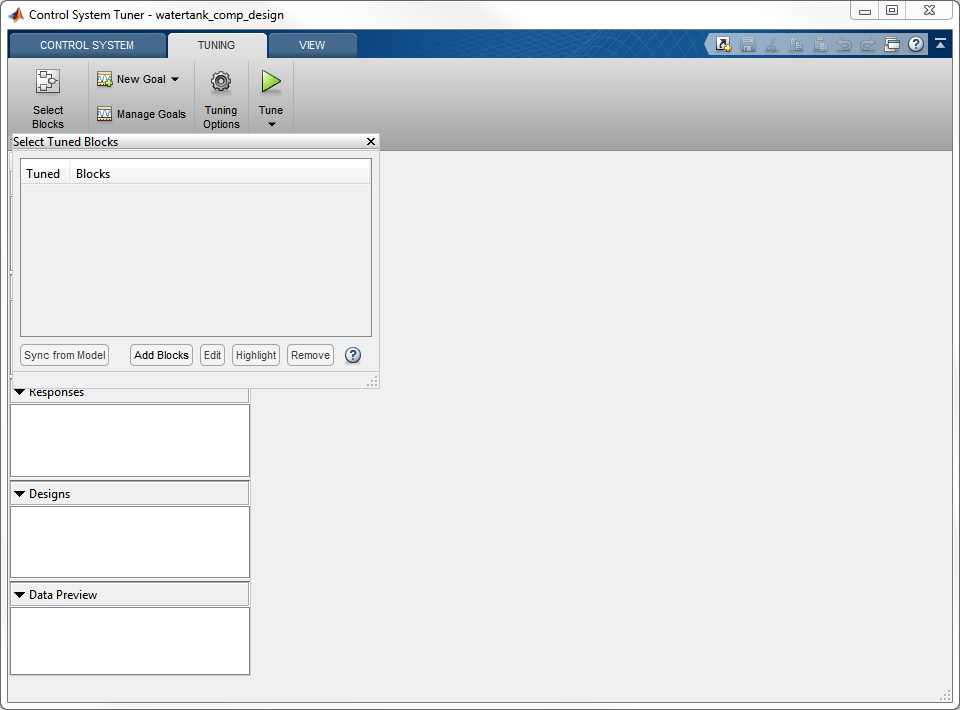Viewport: 960px width, 710px height.
Task: Open the VIEW tab
Action: pyautogui.click(x=312, y=45)
